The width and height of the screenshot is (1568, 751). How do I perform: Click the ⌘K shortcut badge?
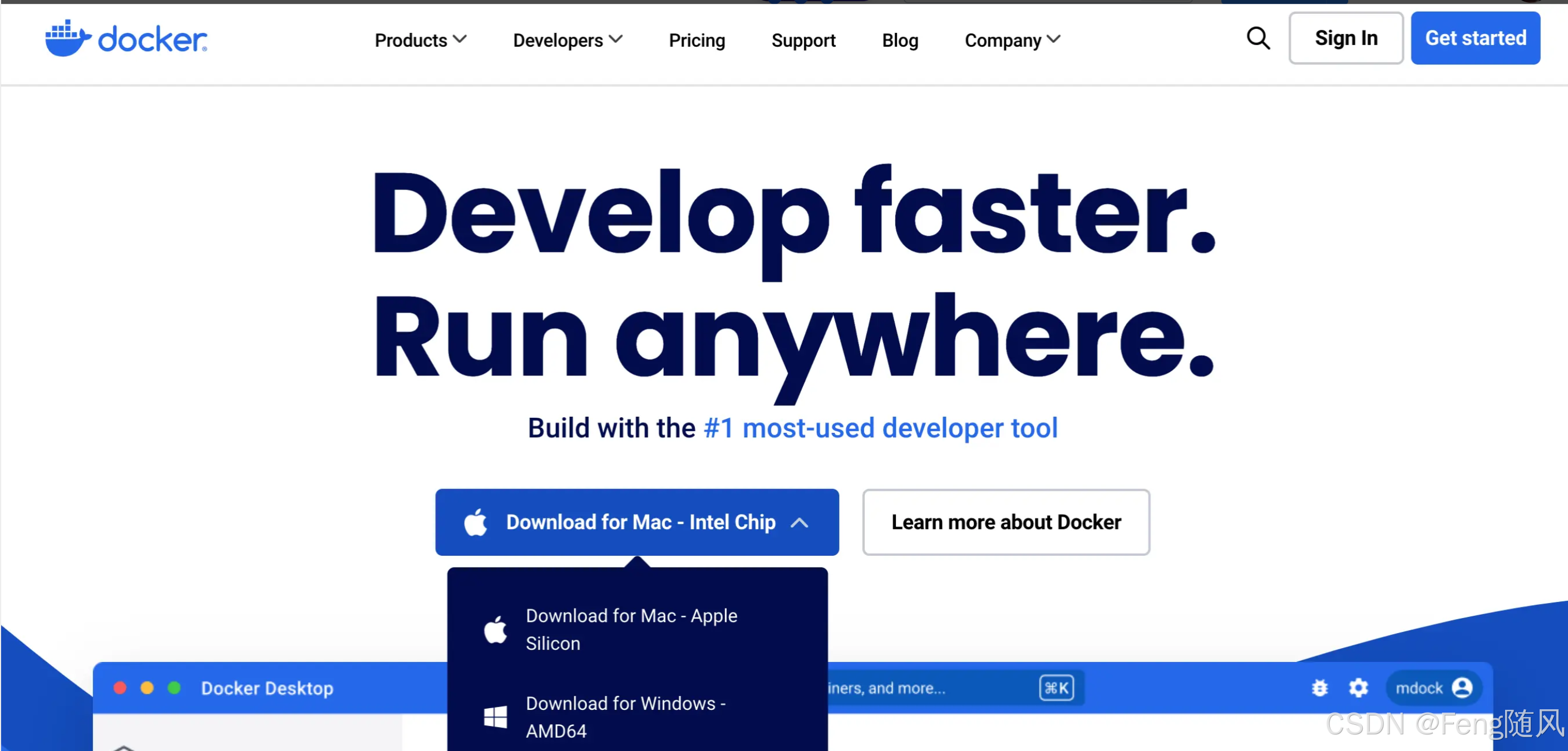[x=1056, y=688]
